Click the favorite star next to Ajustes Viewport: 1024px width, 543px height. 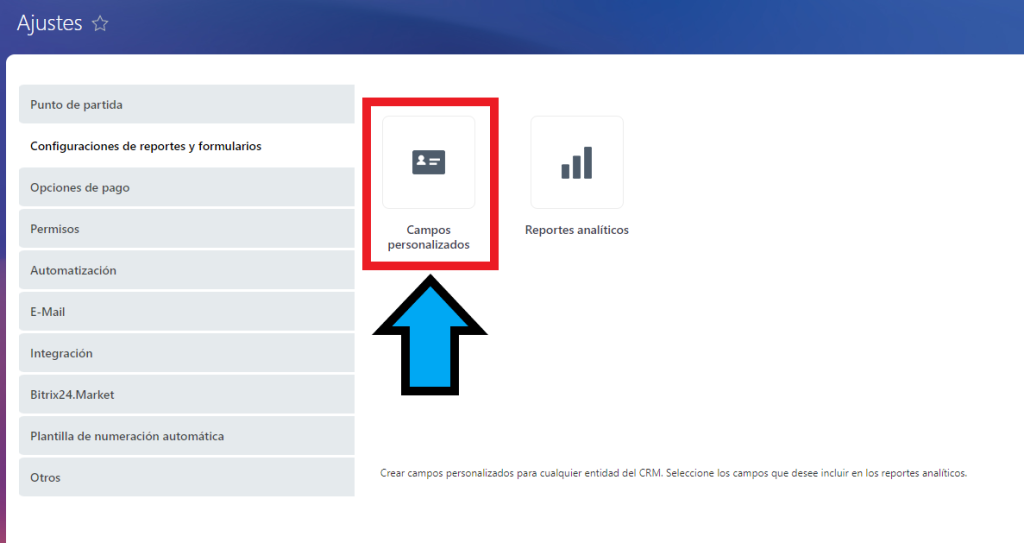click(x=100, y=24)
